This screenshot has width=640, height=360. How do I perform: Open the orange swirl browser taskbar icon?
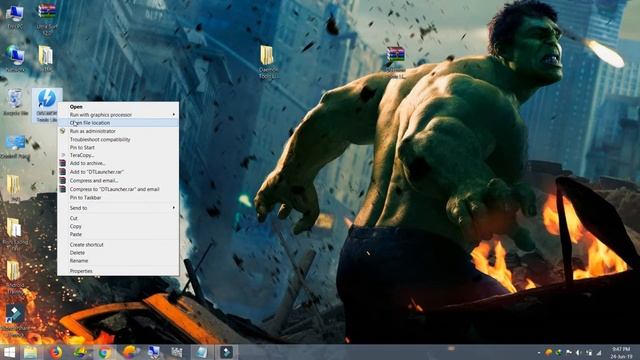tap(130, 352)
